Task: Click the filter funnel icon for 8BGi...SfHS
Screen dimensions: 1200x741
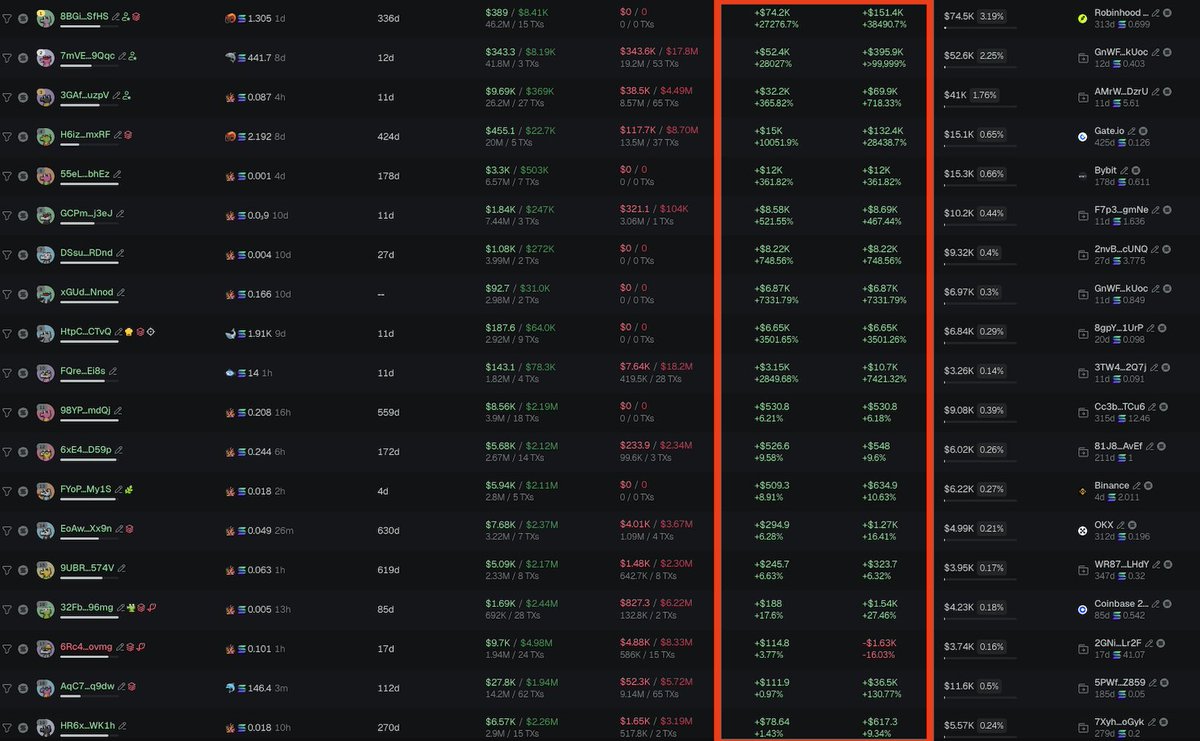Action: click(x=7, y=18)
